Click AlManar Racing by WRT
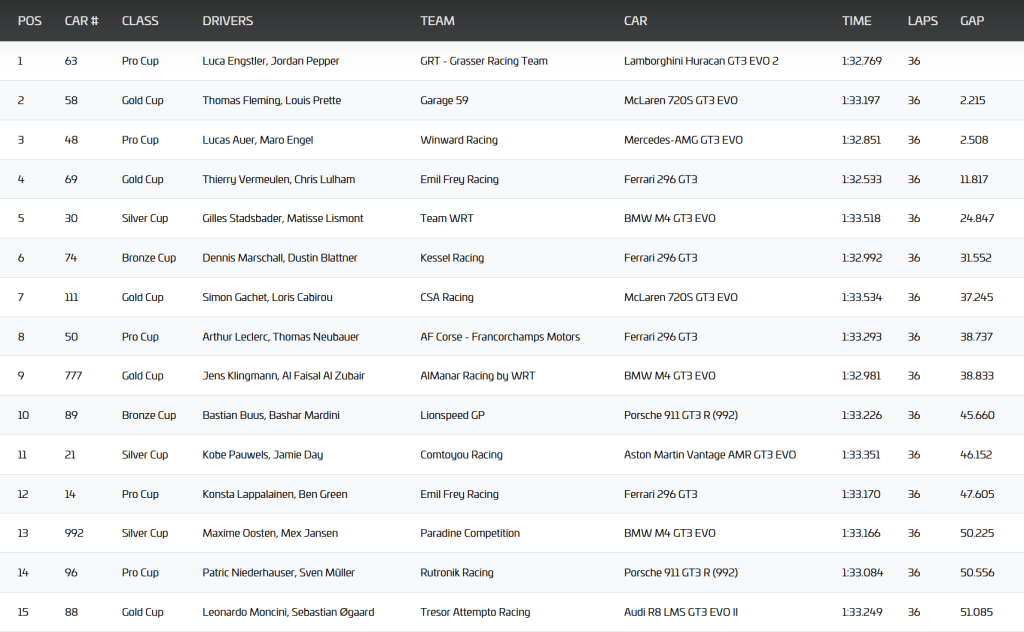 477,375
